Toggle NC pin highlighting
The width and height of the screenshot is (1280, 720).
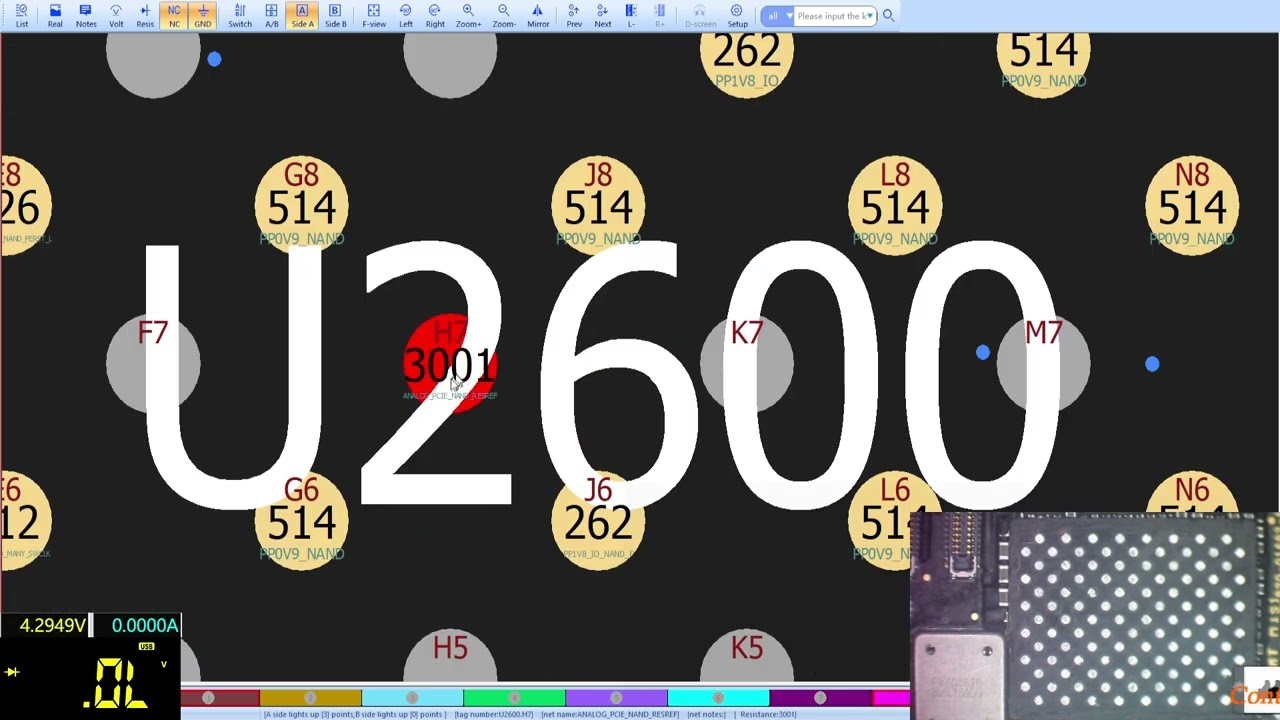[174, 15]
